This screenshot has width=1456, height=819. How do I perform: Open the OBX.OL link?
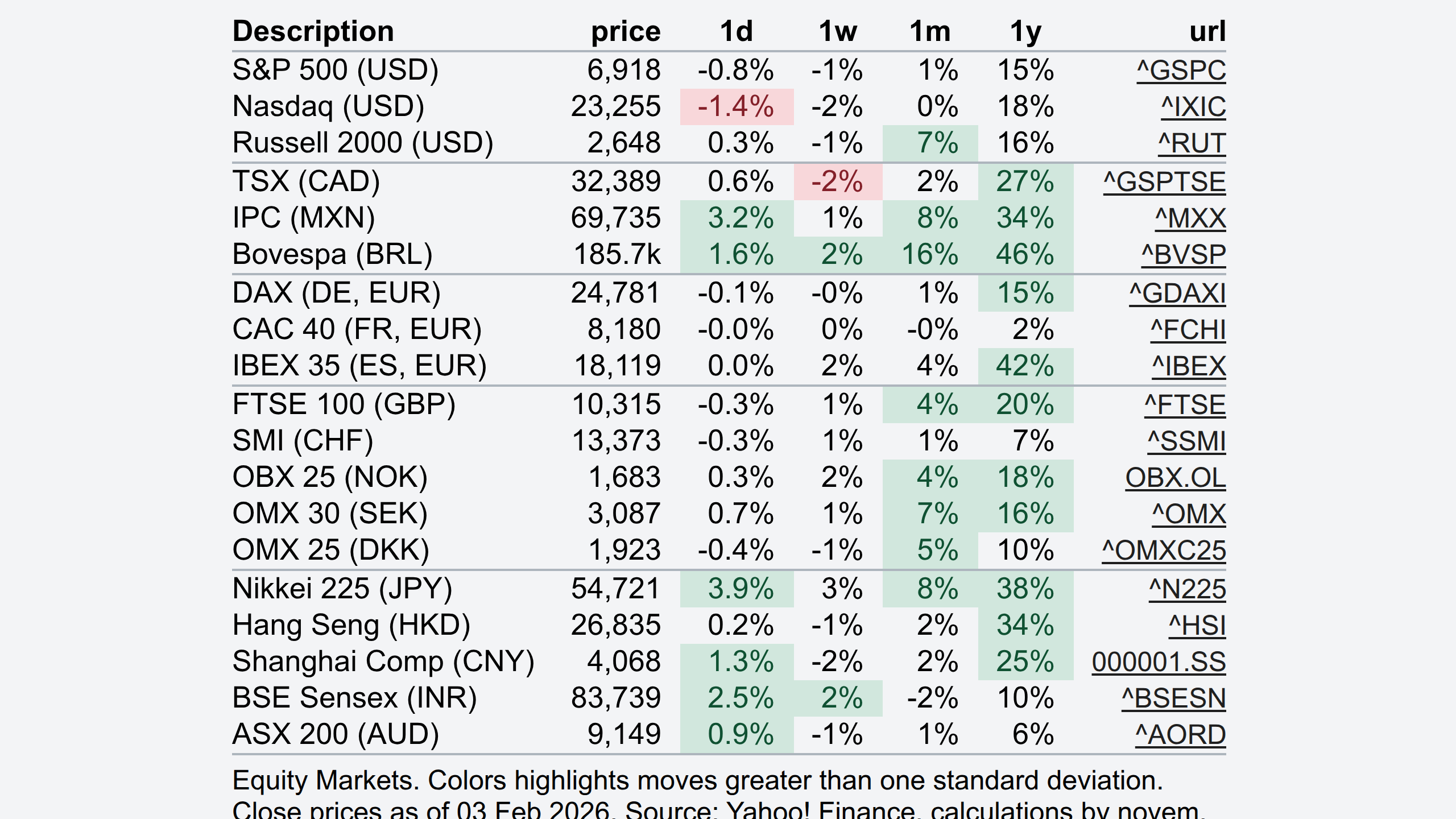[x=1176, y=478]
